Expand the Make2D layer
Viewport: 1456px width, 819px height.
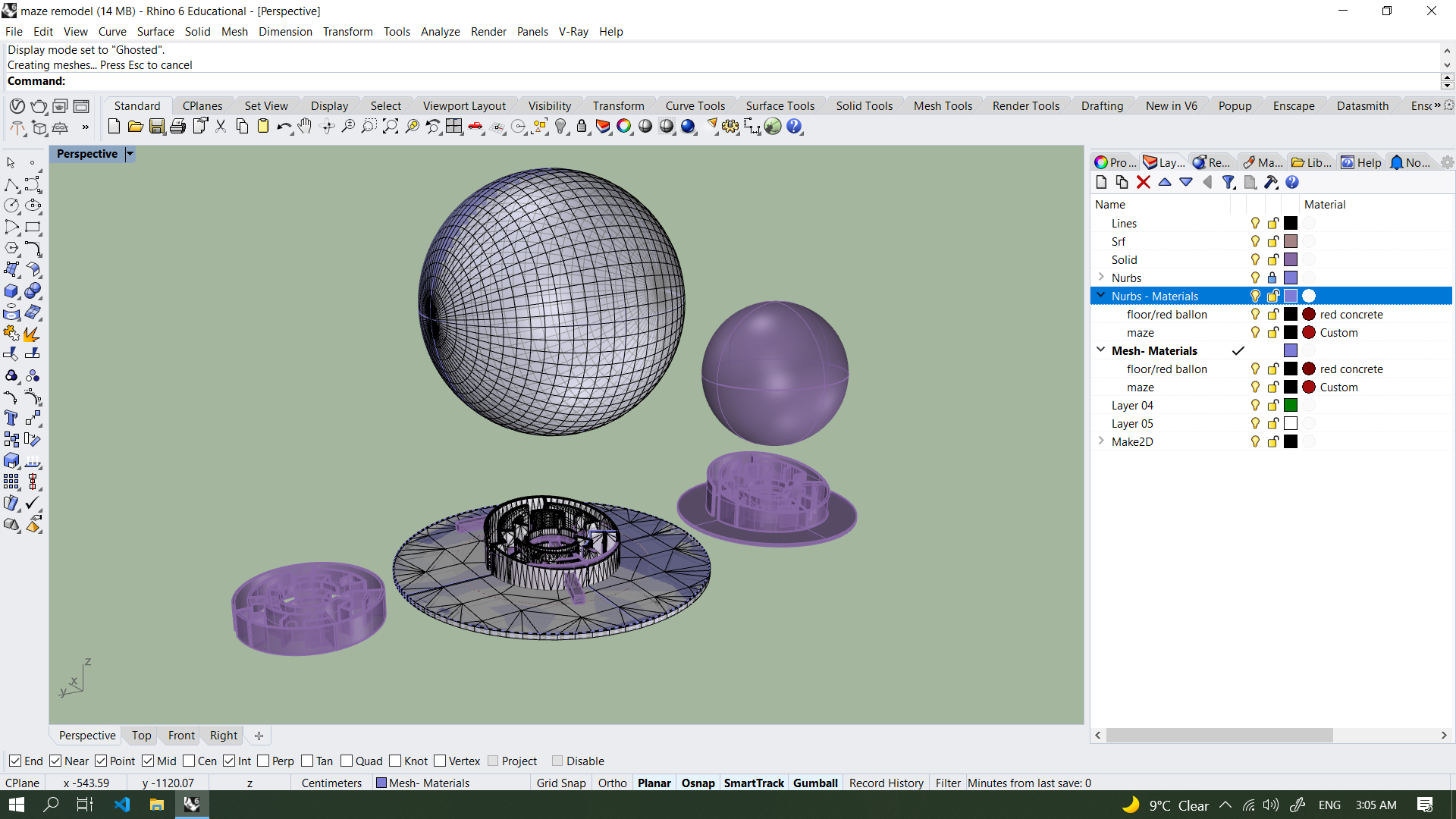1101,441
